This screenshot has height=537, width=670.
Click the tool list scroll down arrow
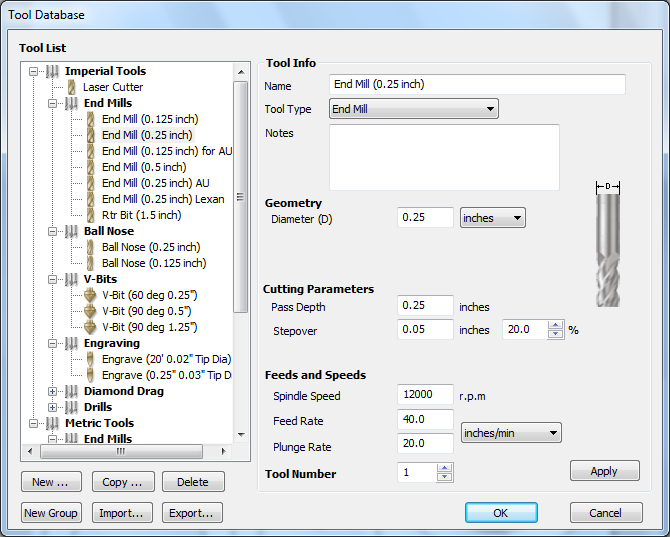point(241,435)
